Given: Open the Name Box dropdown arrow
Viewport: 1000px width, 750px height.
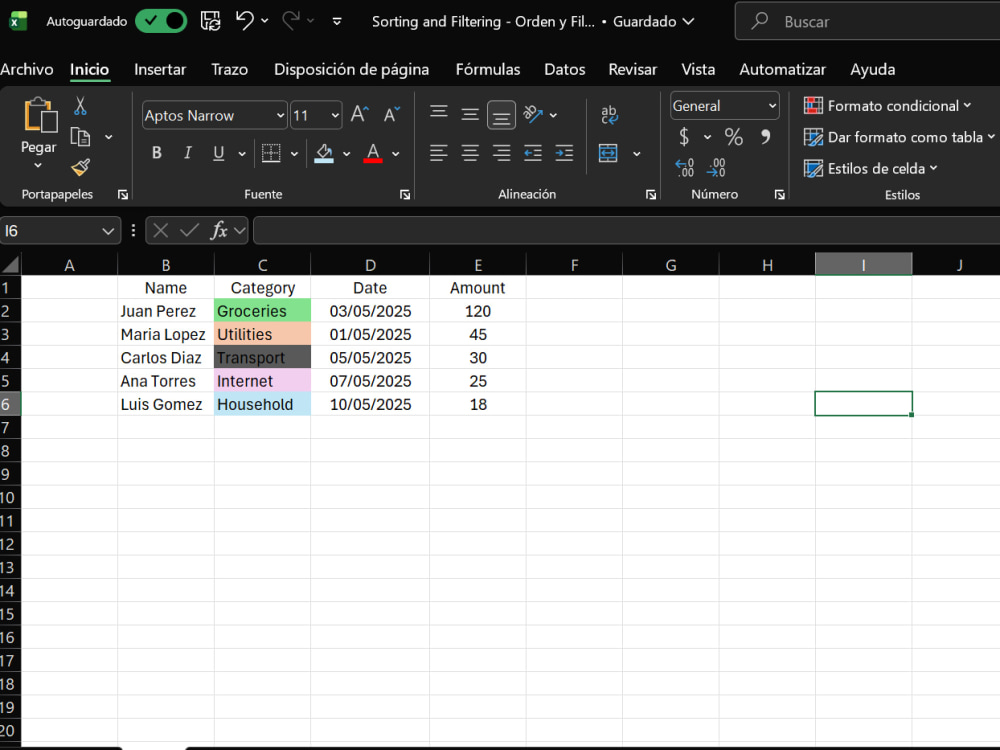Looking at the screenshot, I should point(108,231).
